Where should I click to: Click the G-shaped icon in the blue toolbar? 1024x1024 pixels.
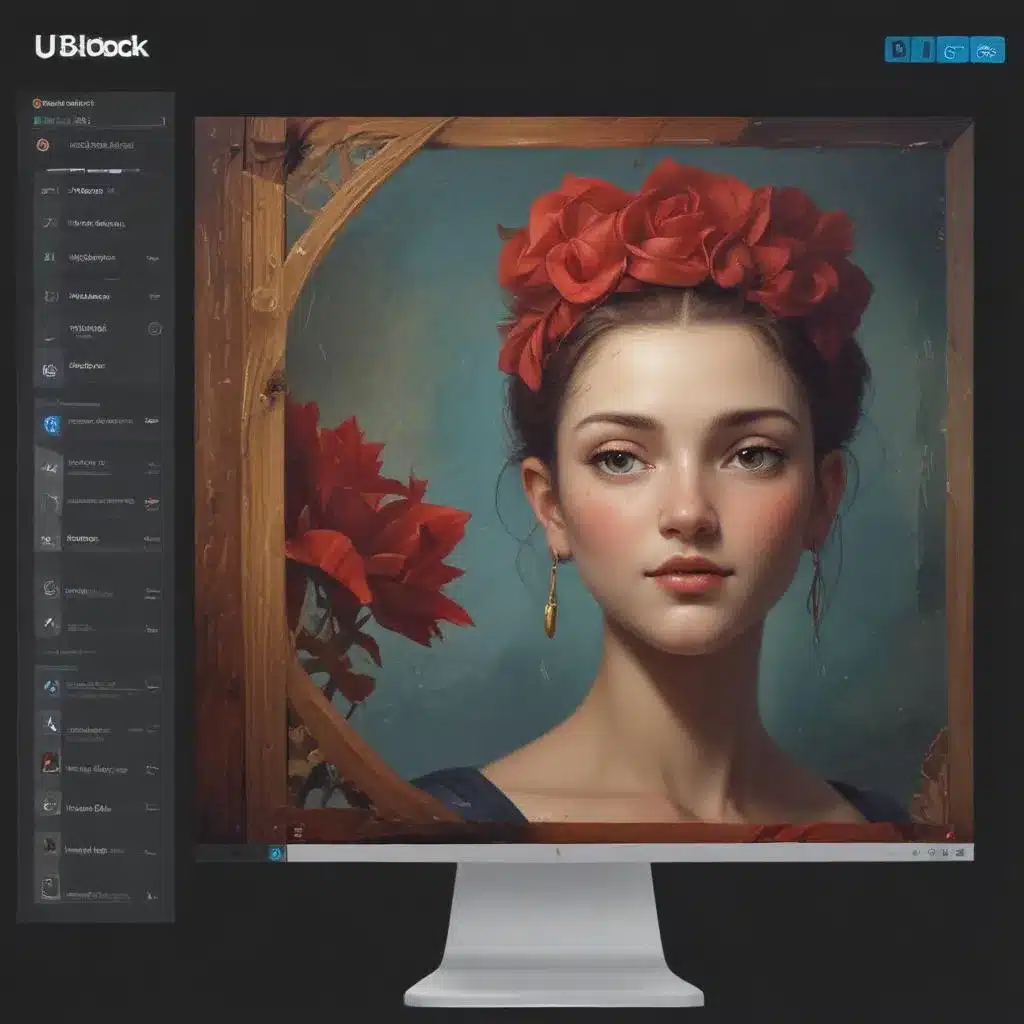(x=953, y=50)
